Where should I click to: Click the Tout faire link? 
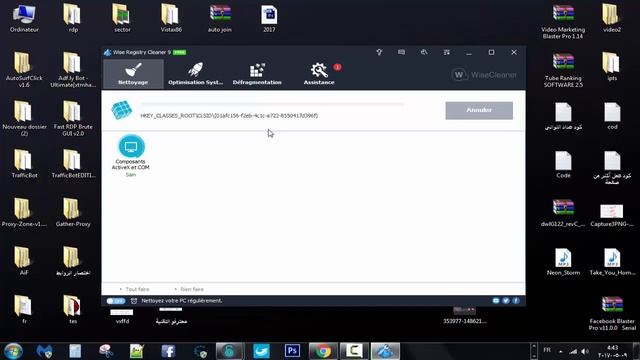pos(137,289)
